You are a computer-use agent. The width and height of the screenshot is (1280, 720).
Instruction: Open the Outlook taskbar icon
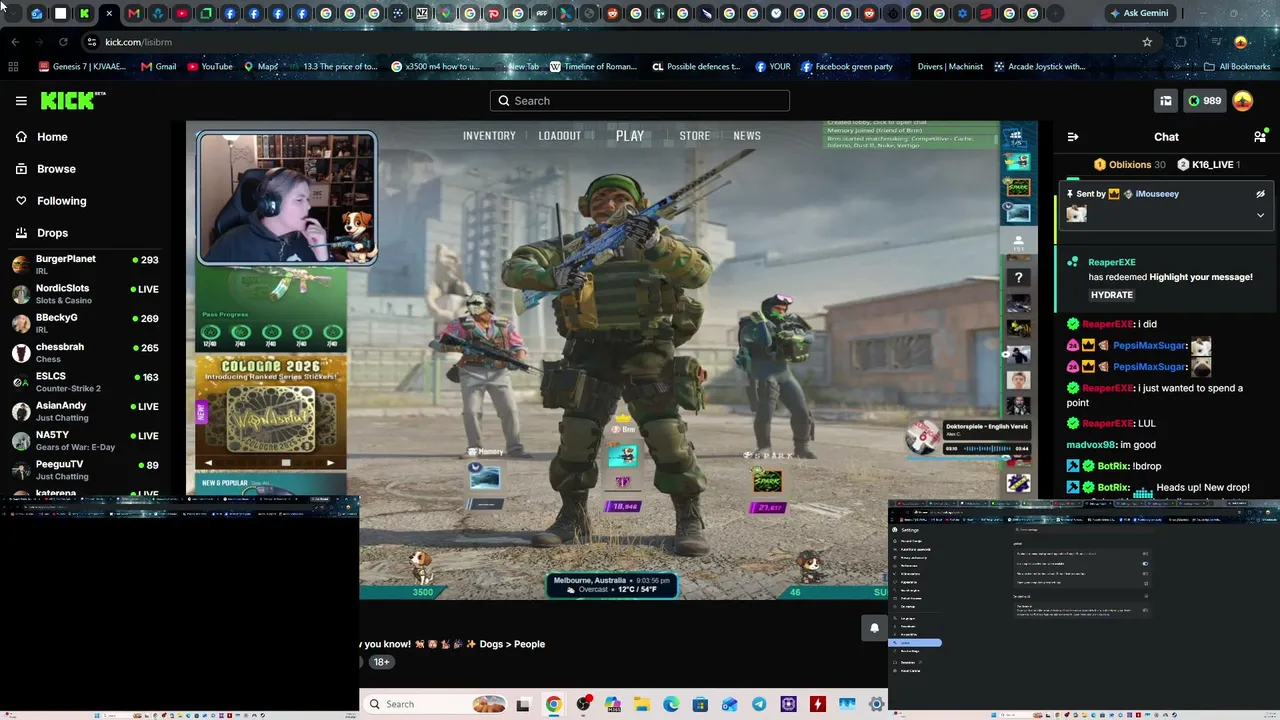click(730, 704)
